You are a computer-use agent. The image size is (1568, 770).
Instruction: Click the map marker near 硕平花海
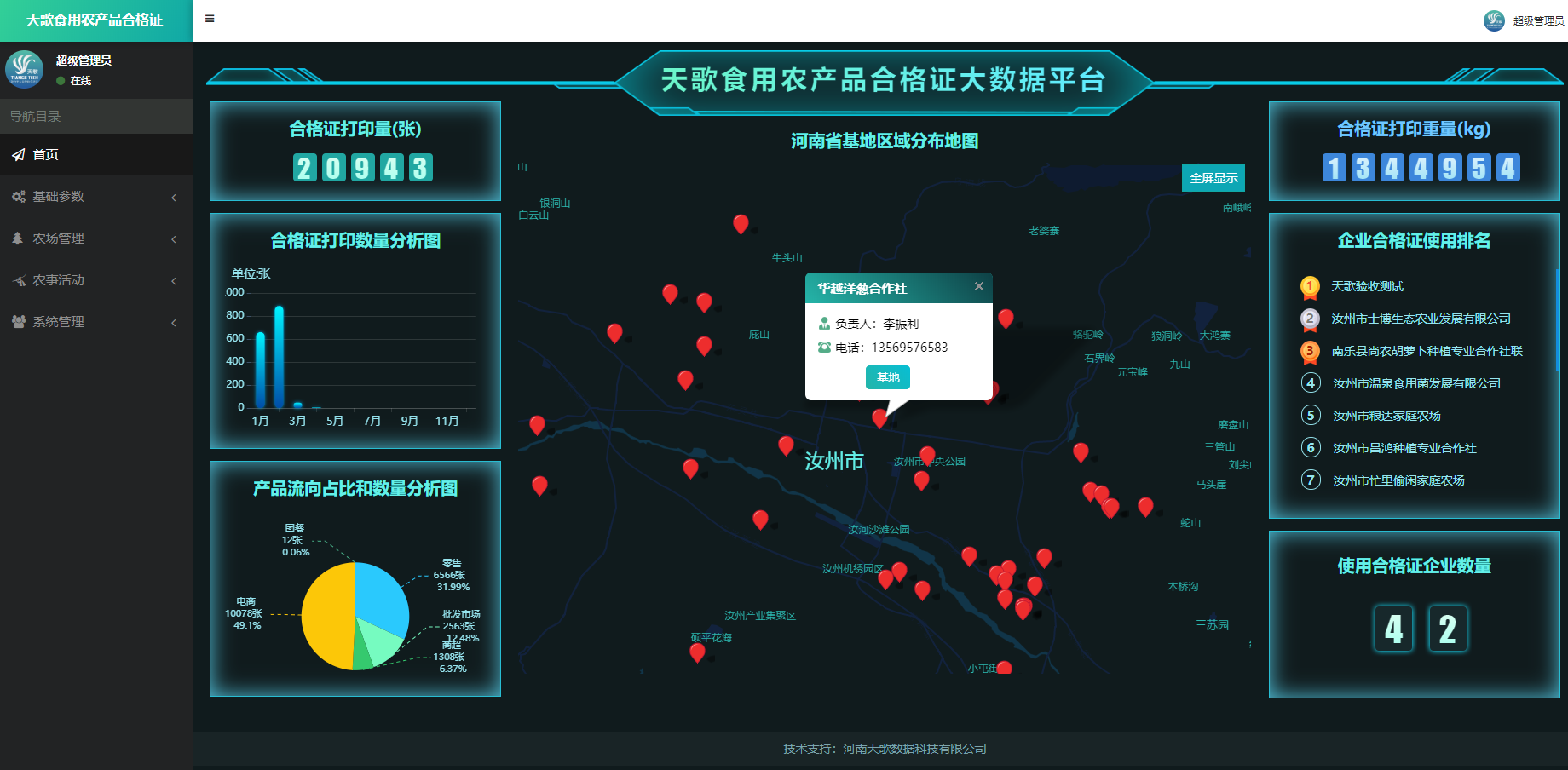coord(697,652)
